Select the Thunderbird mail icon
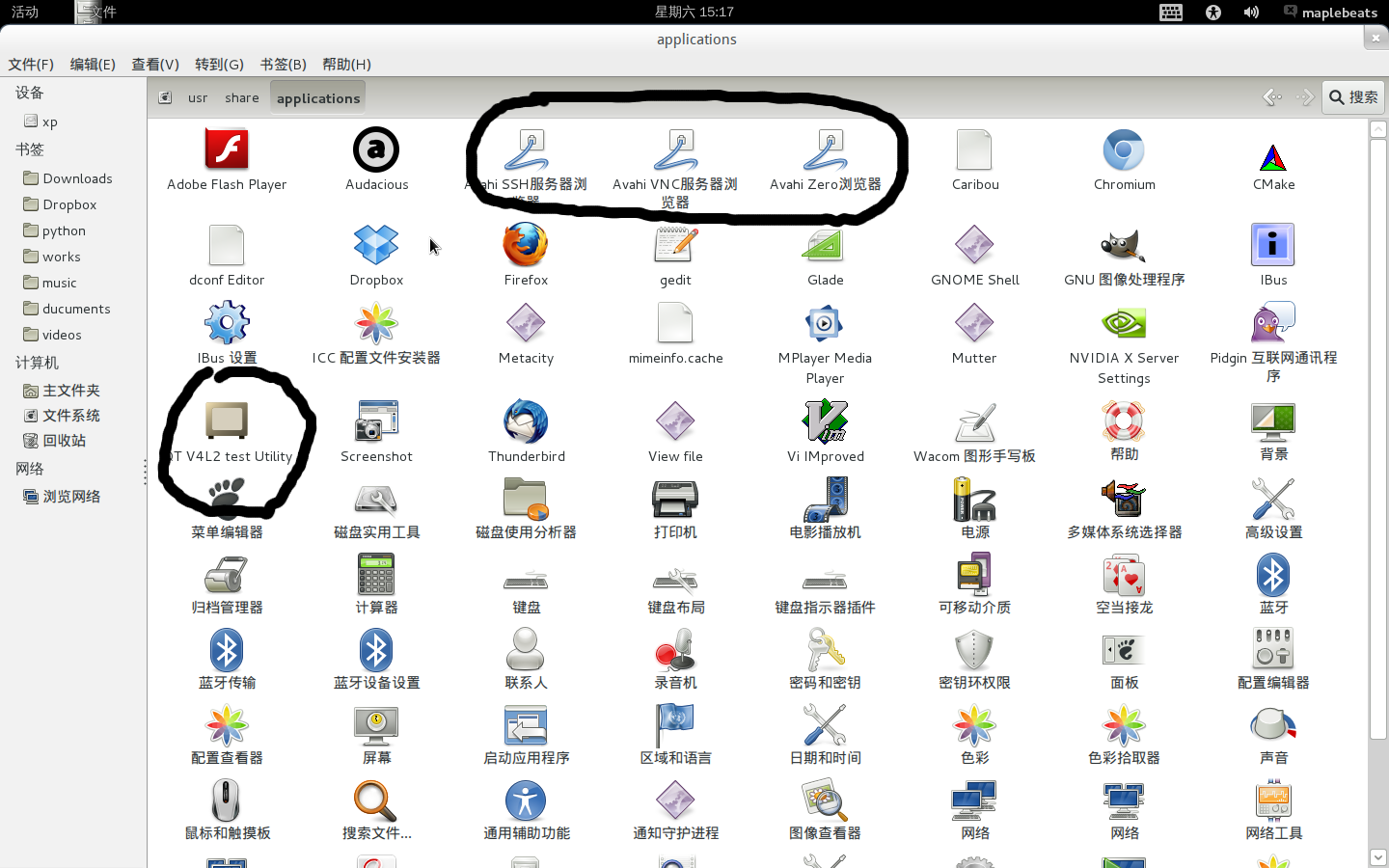Screen dimensions: 1389x868 526,421
